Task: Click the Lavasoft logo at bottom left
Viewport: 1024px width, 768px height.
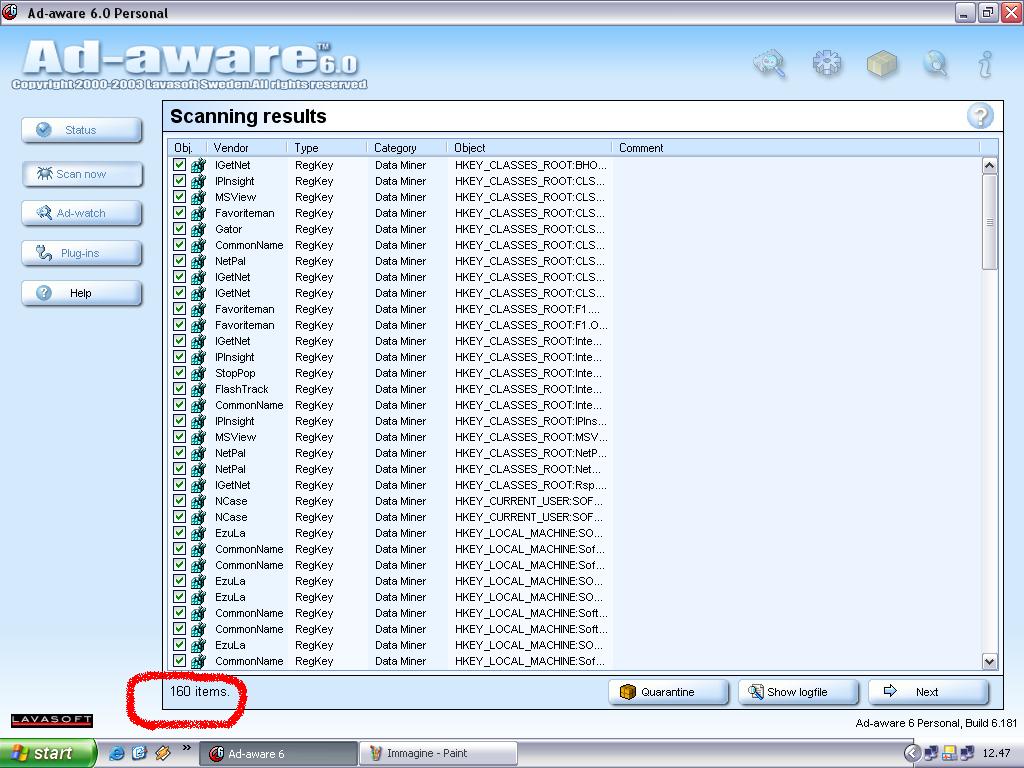Action: tap(52, 720)
